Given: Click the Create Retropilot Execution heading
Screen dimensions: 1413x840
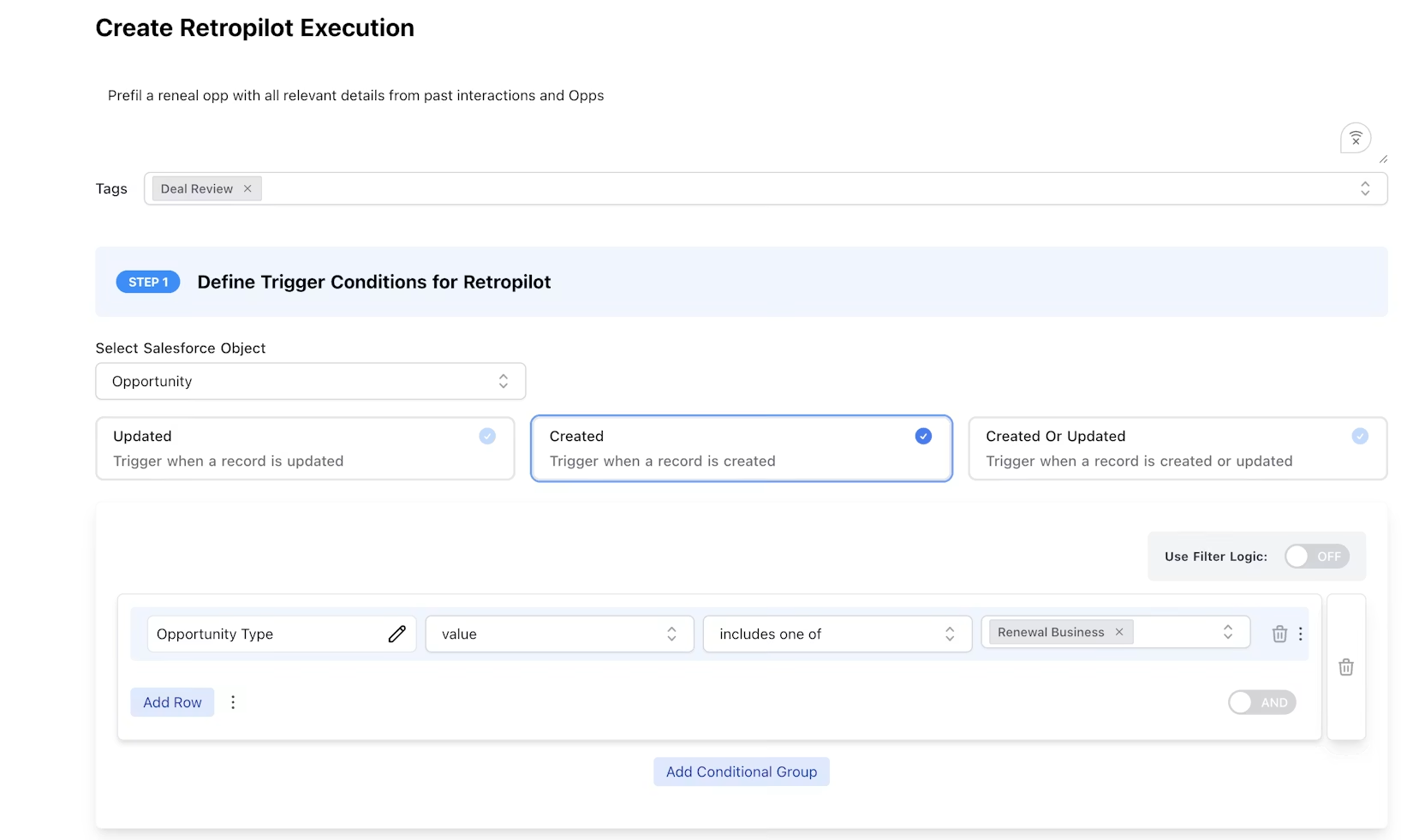Looking at the screenshot, I should pyautogui.click(x=255, y=27).
